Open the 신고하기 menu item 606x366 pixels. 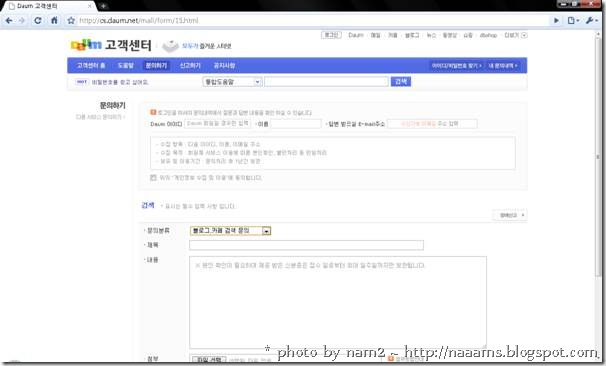(x=190, y=66)
